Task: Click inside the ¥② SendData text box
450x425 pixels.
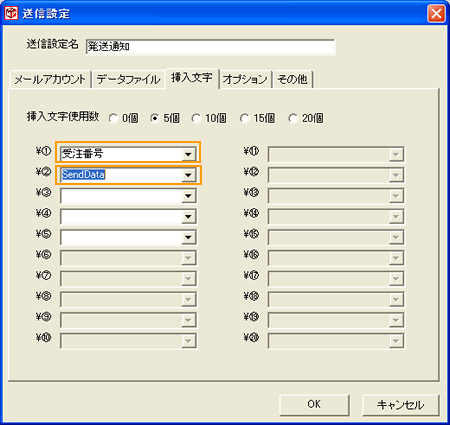Action: tap(121, 175)
